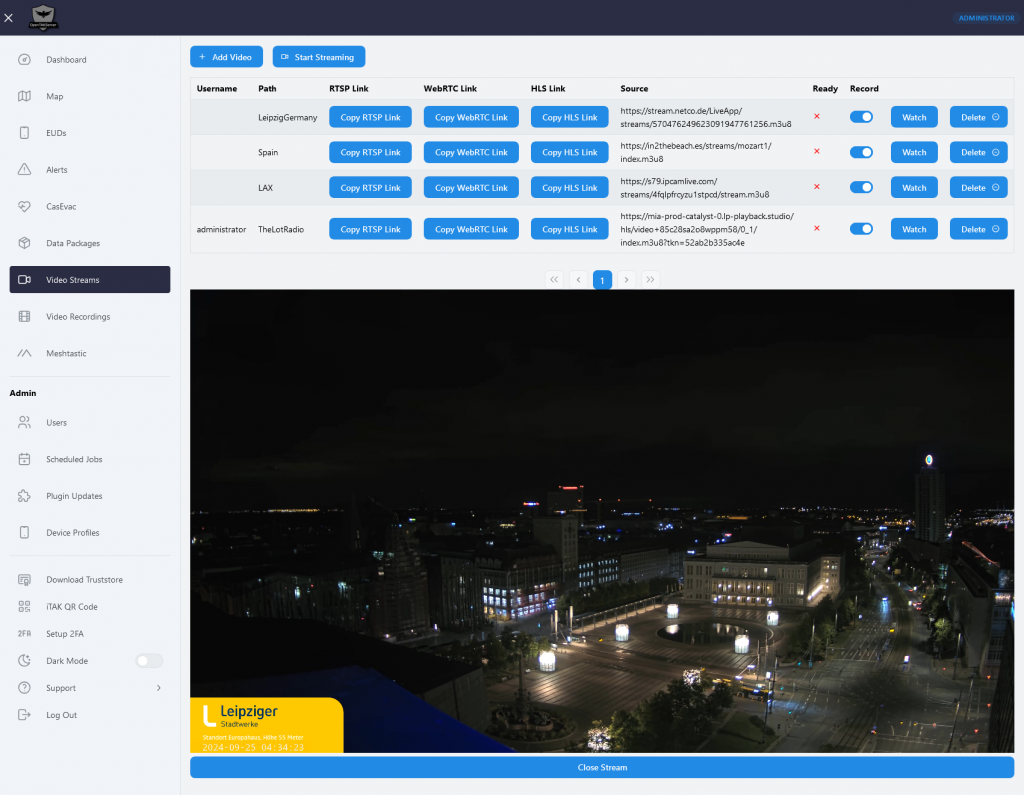This screenshot has width=1024, height=795.
Task: Open the Data Packages box icon
Action: pos(24,243)
